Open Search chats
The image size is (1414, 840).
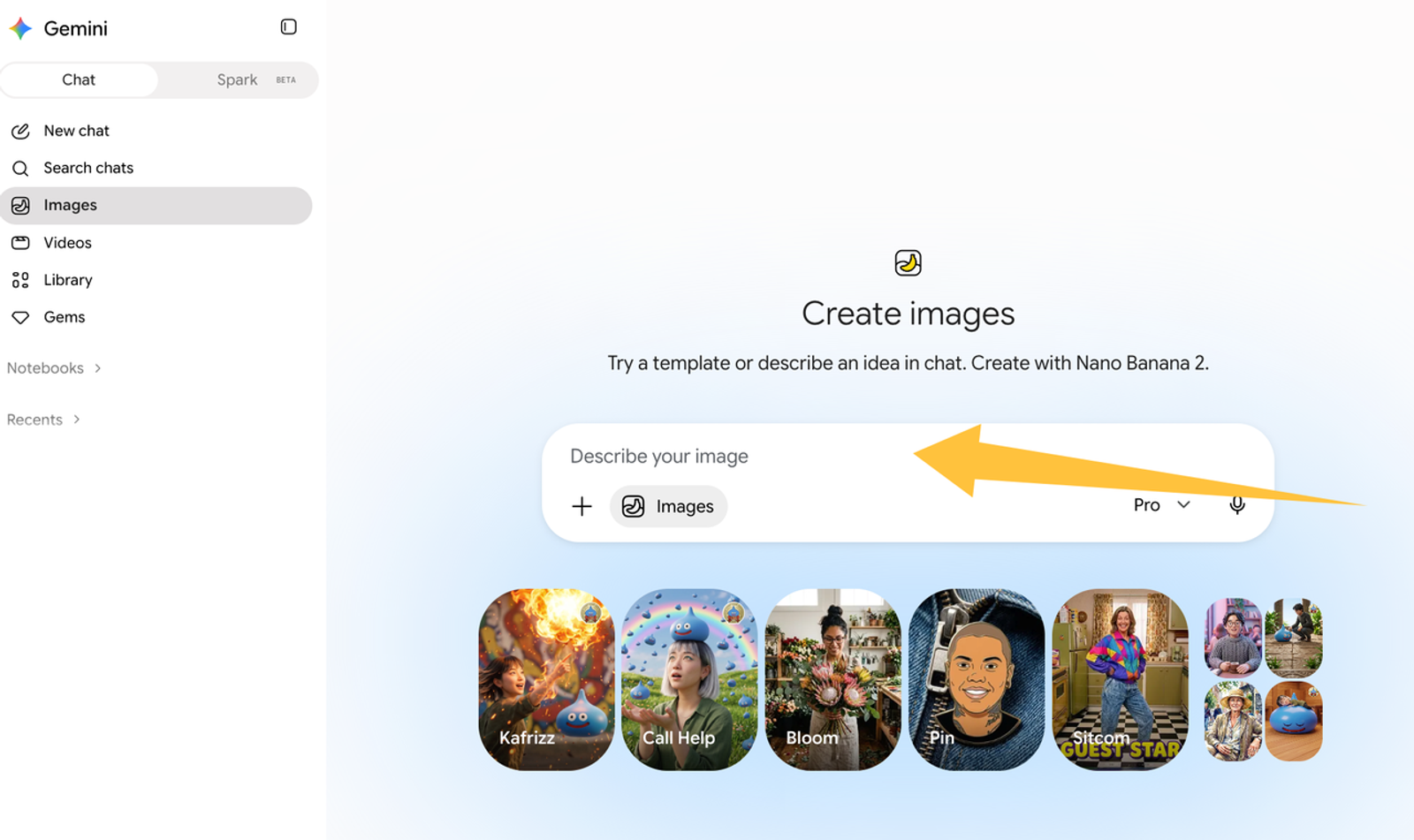coord(156,168)
